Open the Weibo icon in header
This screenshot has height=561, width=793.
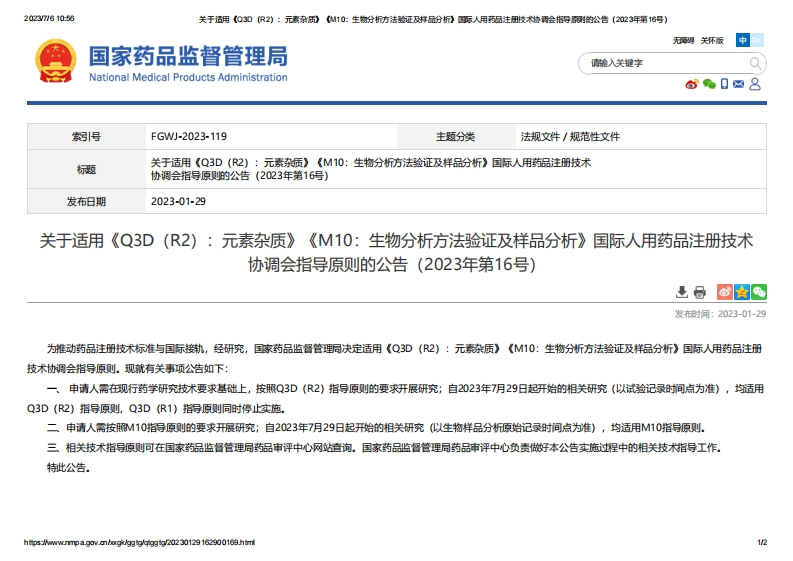(691, 84)
